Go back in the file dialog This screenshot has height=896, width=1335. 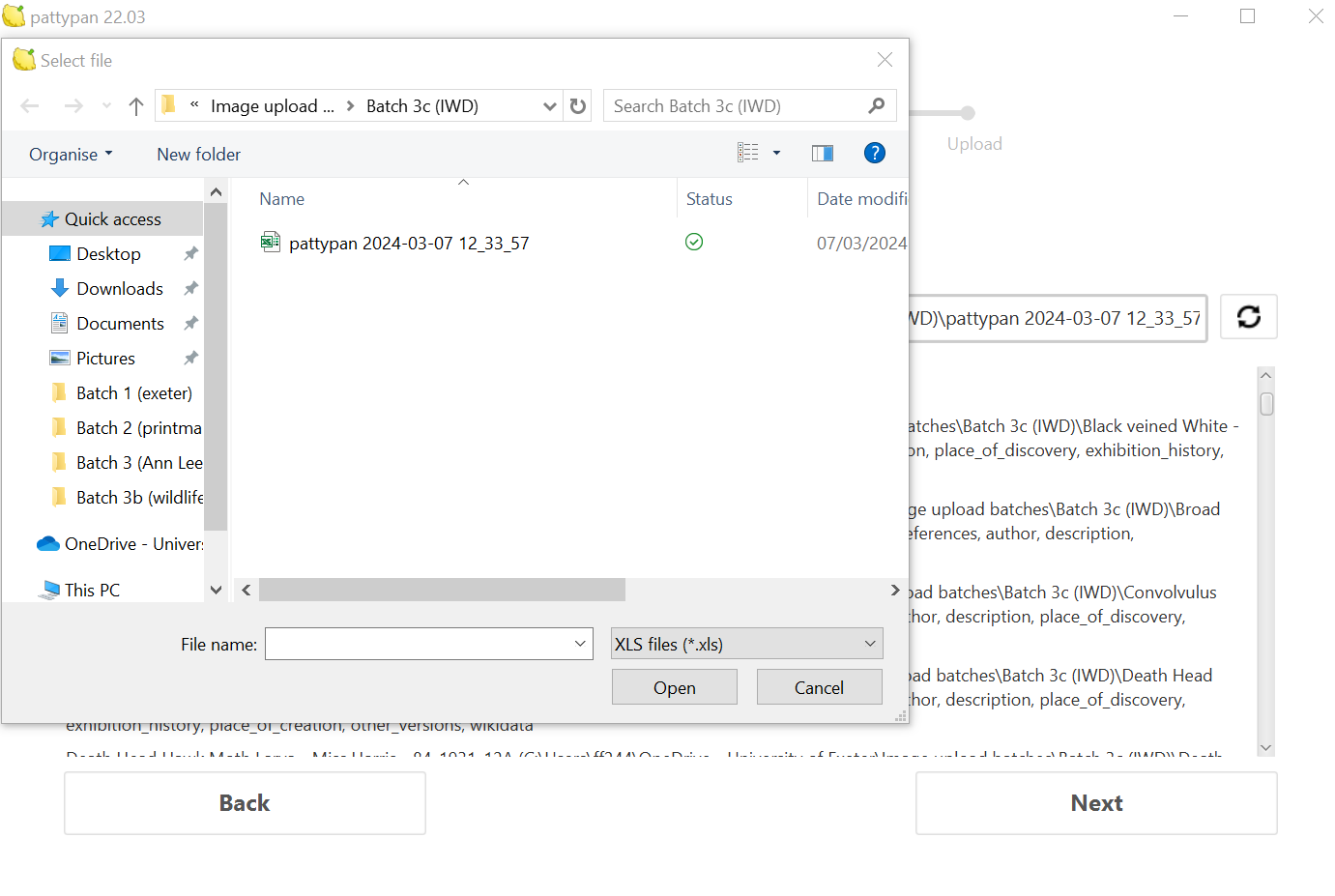(30, 106)
